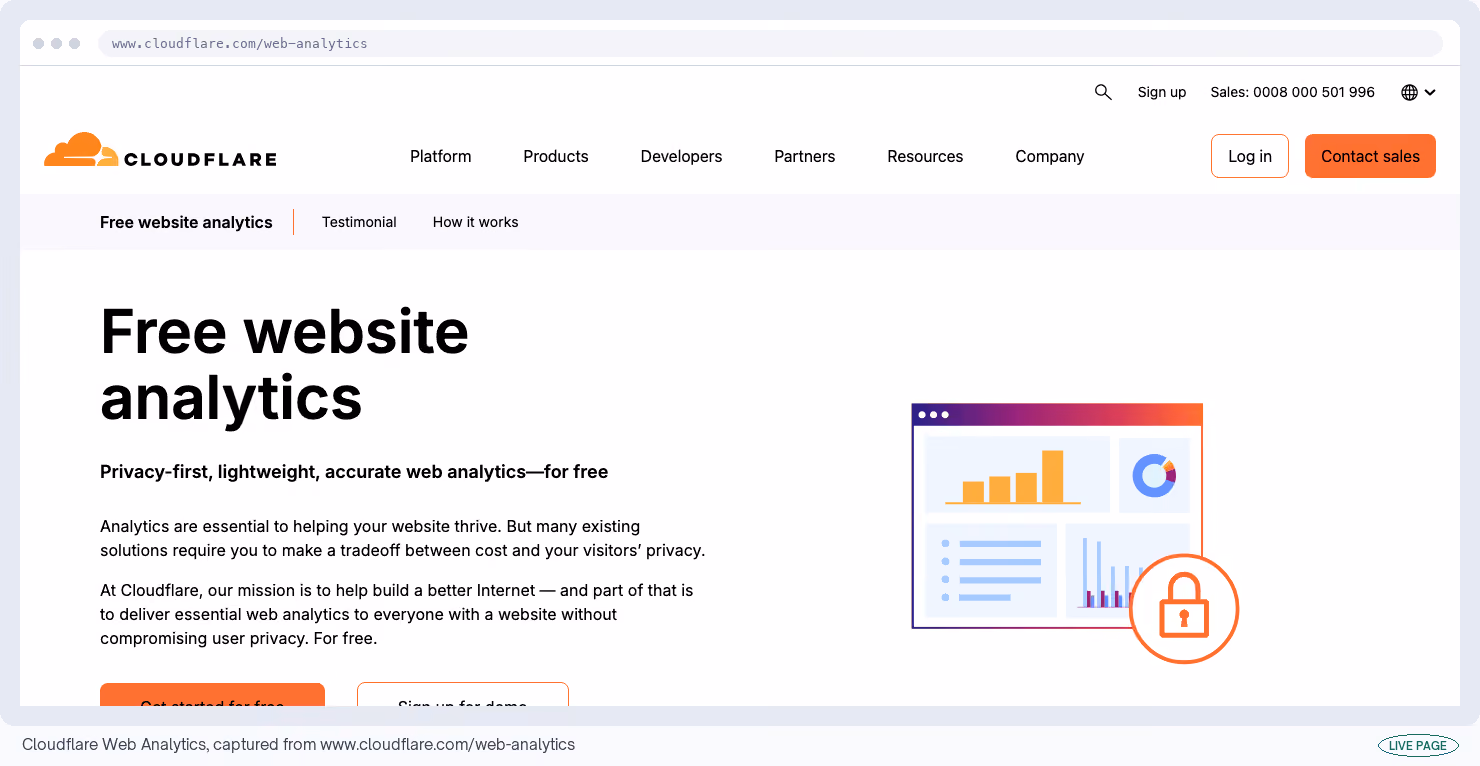Screen dimensions: 1480x766
Task: Go to Cloudflare logo homepage
Action: click(x=160, y=151)
